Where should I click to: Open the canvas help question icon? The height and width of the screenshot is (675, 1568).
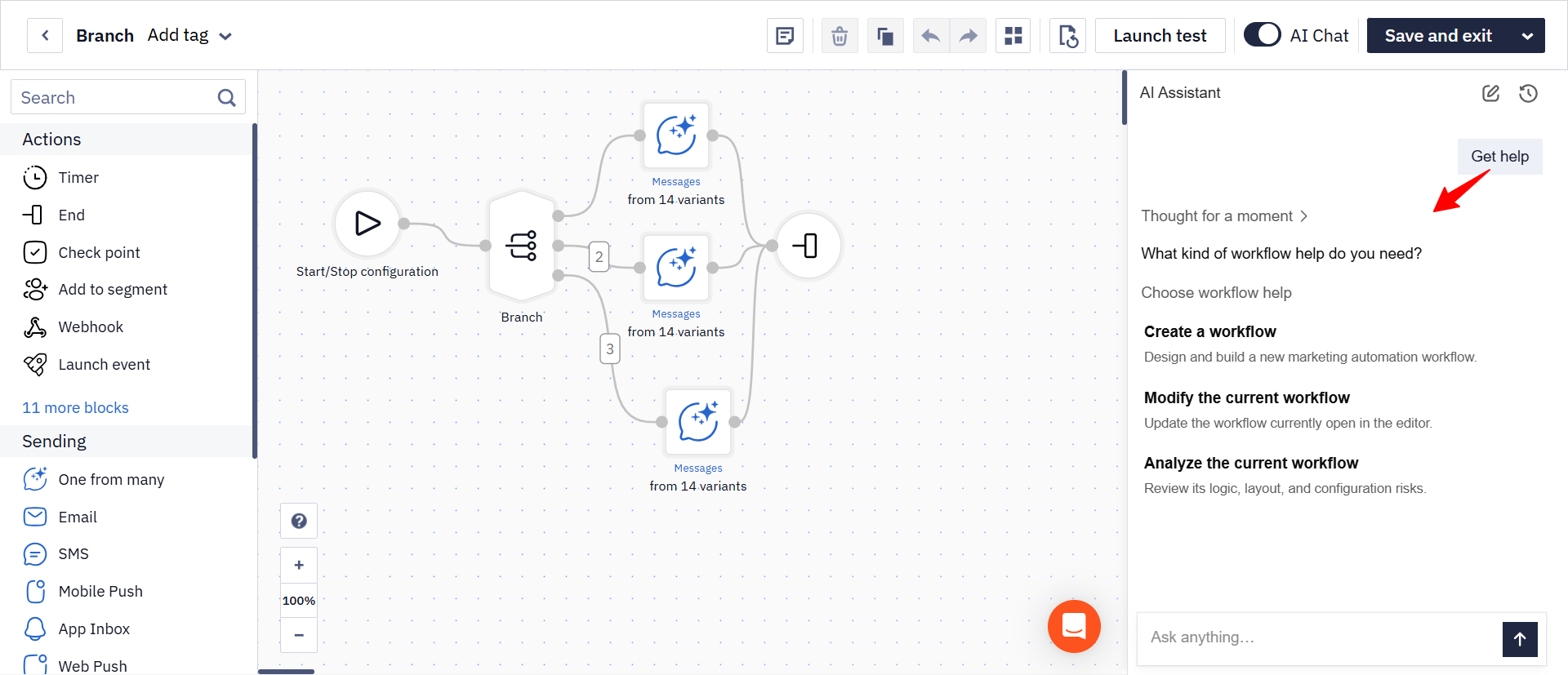[x=299, y=521]
